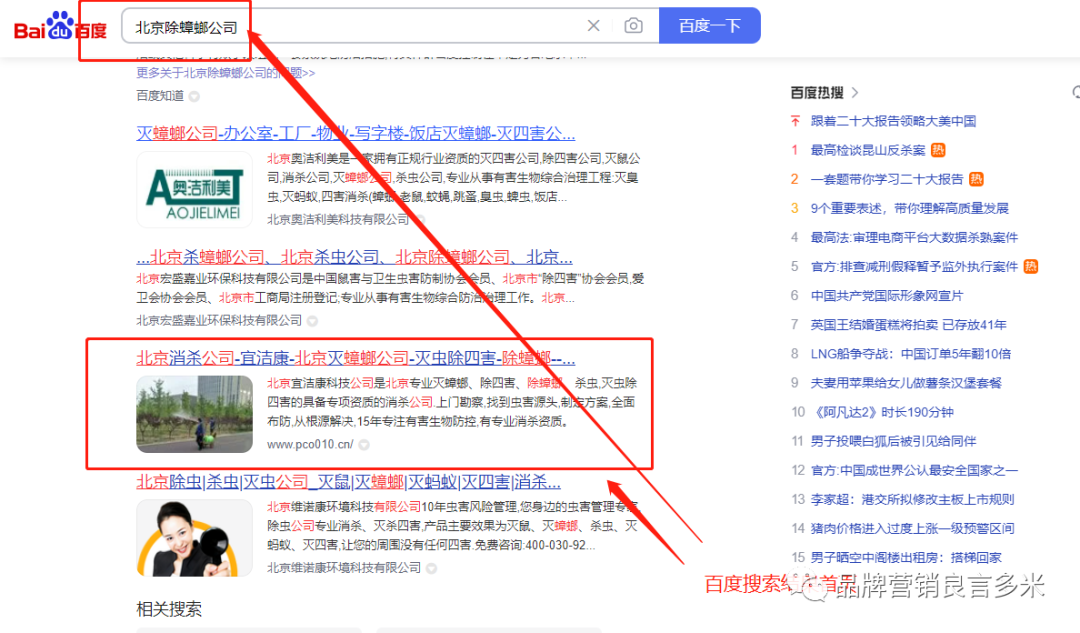Click the 百度一下 search button
Image resolution: width=1080 pixels, height=633 pixels.
[709, 26]
